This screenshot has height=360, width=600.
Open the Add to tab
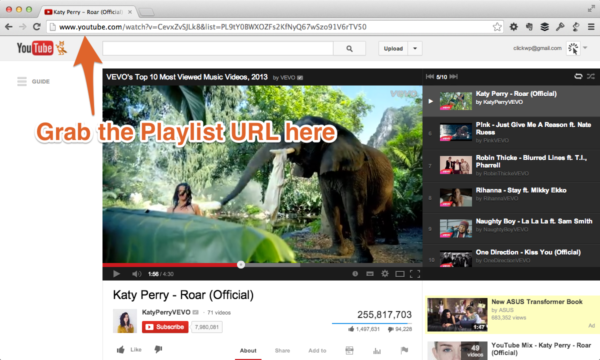pos(317,350)
